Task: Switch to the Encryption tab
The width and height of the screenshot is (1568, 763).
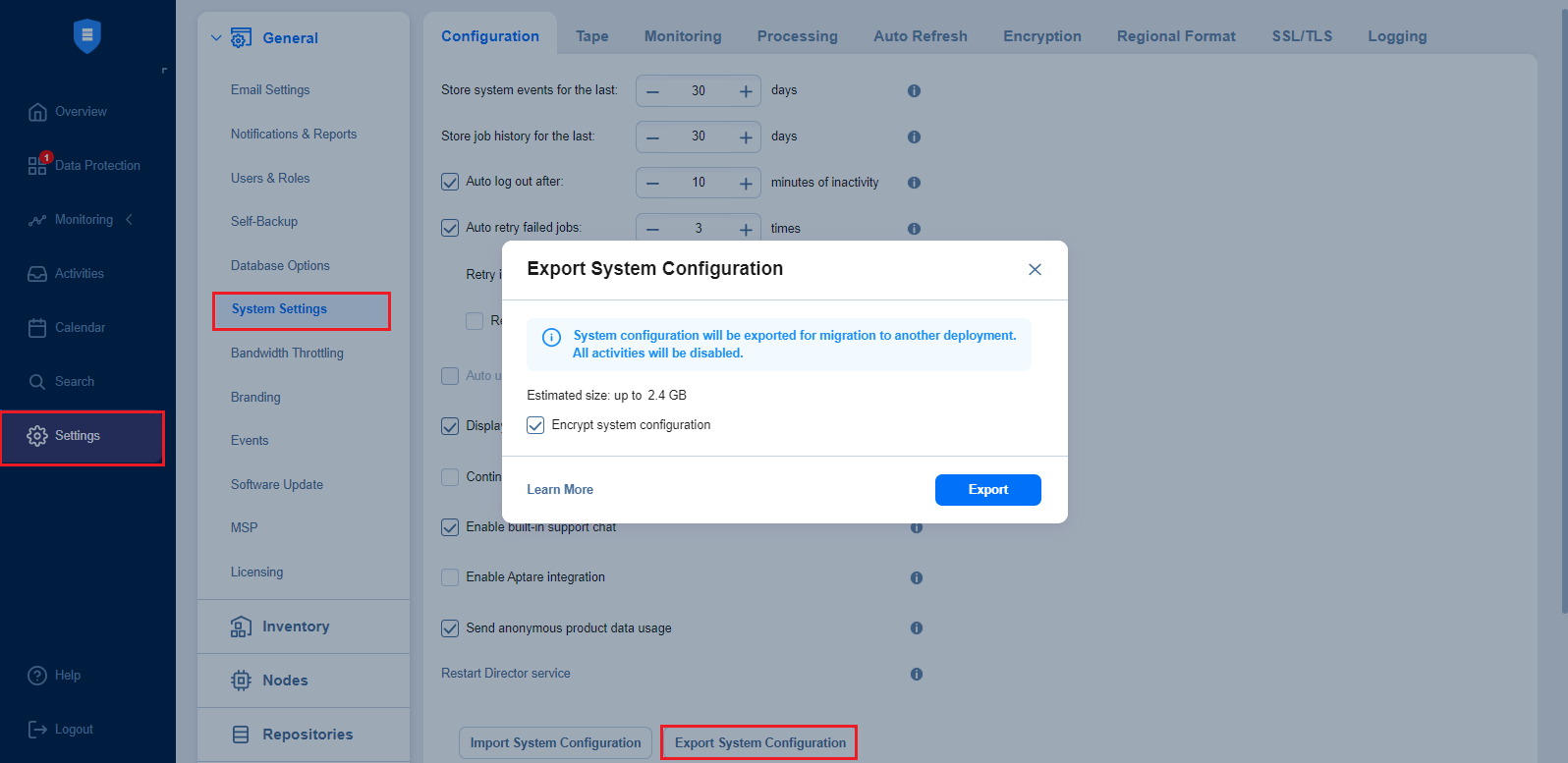Action: [1041, 36]
